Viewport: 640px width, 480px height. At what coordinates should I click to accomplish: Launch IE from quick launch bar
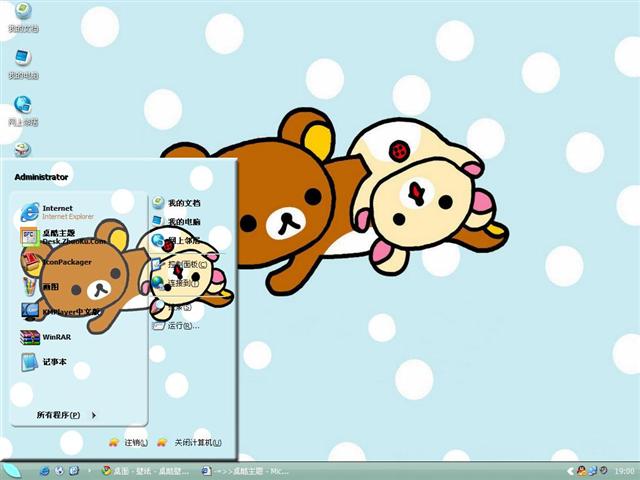[44, 471]
